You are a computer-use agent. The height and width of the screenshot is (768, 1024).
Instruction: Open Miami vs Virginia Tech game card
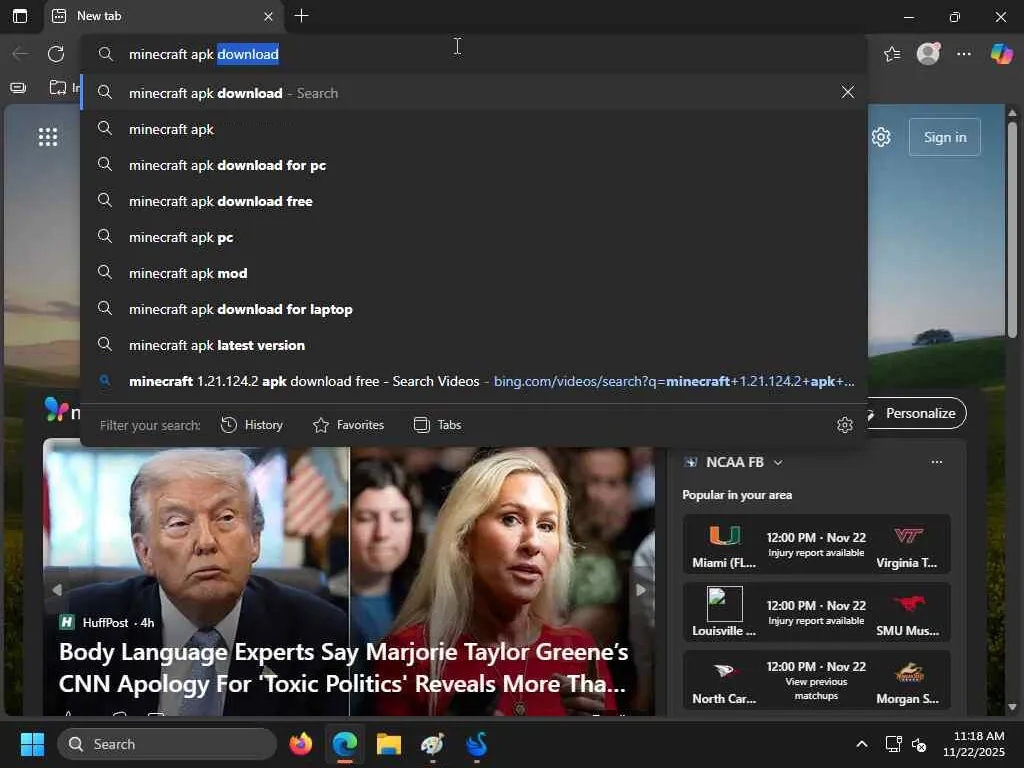[x=816, y=545]
